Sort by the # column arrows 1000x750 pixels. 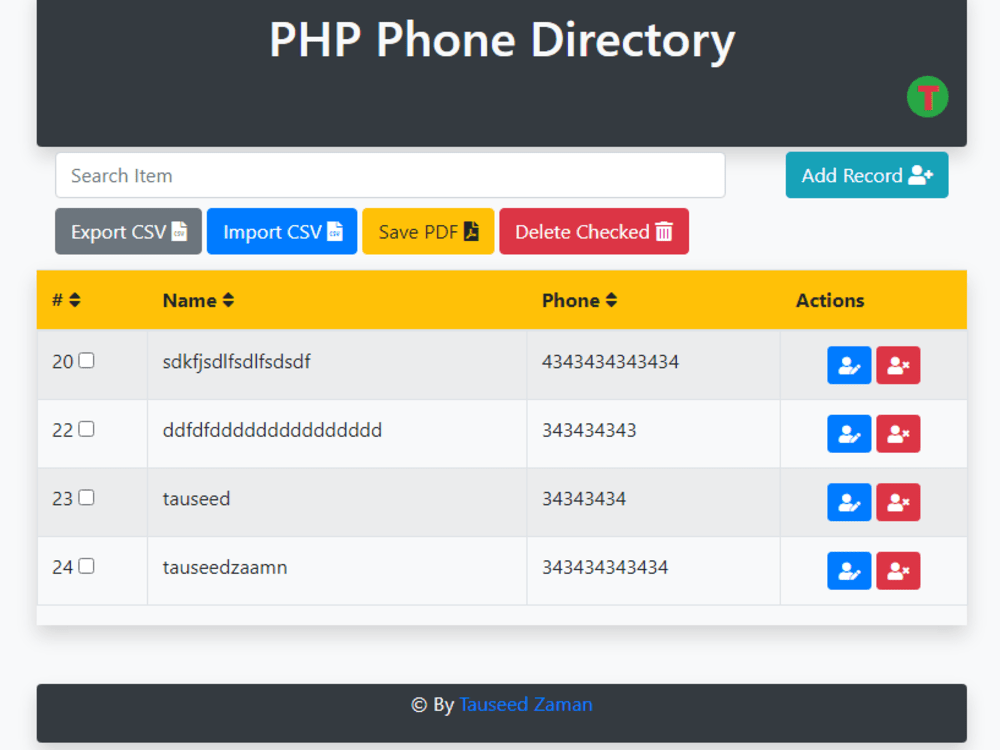[x=75, y=300]
